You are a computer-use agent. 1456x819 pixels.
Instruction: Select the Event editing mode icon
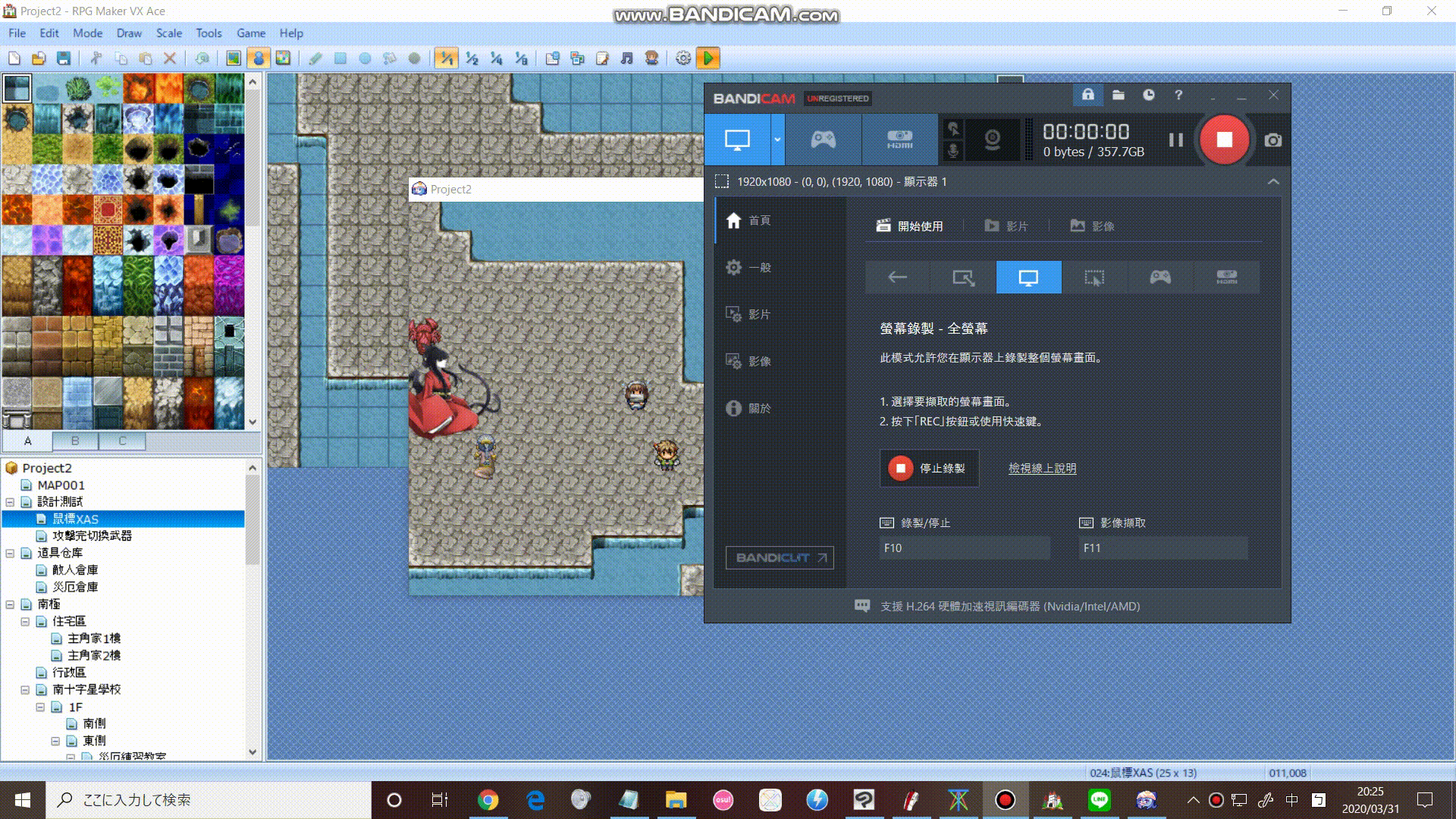259,58
